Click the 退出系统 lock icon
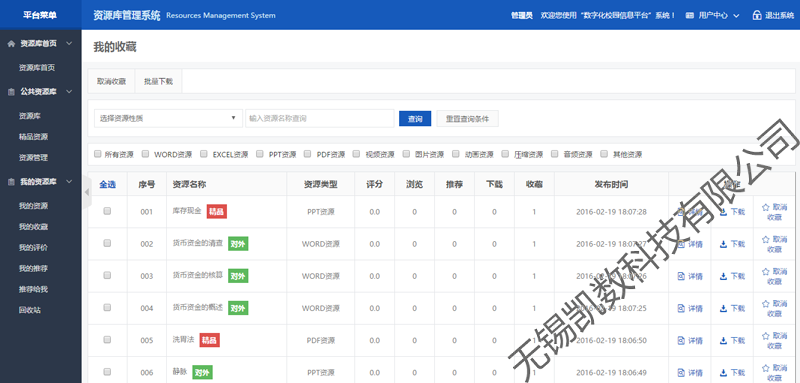The image size is (800, 383). click(757, 15)
